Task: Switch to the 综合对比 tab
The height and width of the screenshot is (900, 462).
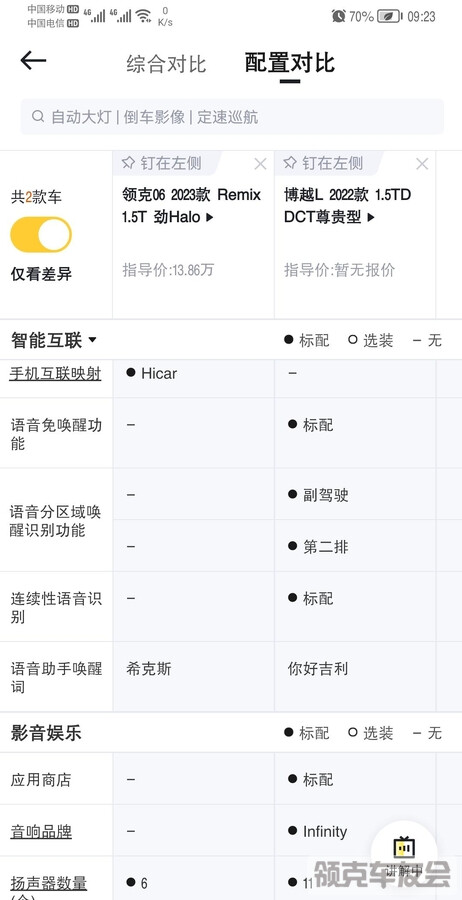Action: click(x=166, y=63)
